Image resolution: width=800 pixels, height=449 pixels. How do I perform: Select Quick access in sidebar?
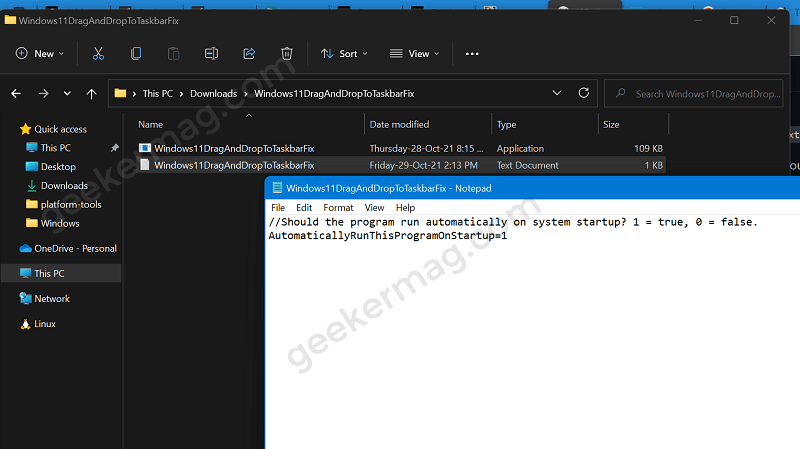60,129
